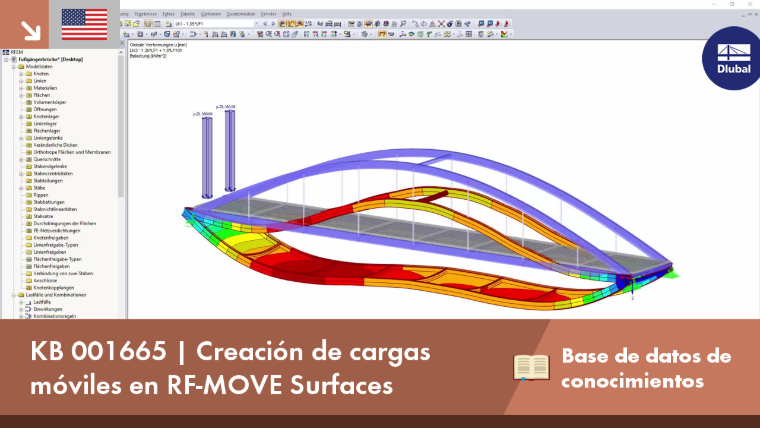Toggle the third highlighted result display button
Image resolution: width=760 pixels, height=428 pixels.
300,24
